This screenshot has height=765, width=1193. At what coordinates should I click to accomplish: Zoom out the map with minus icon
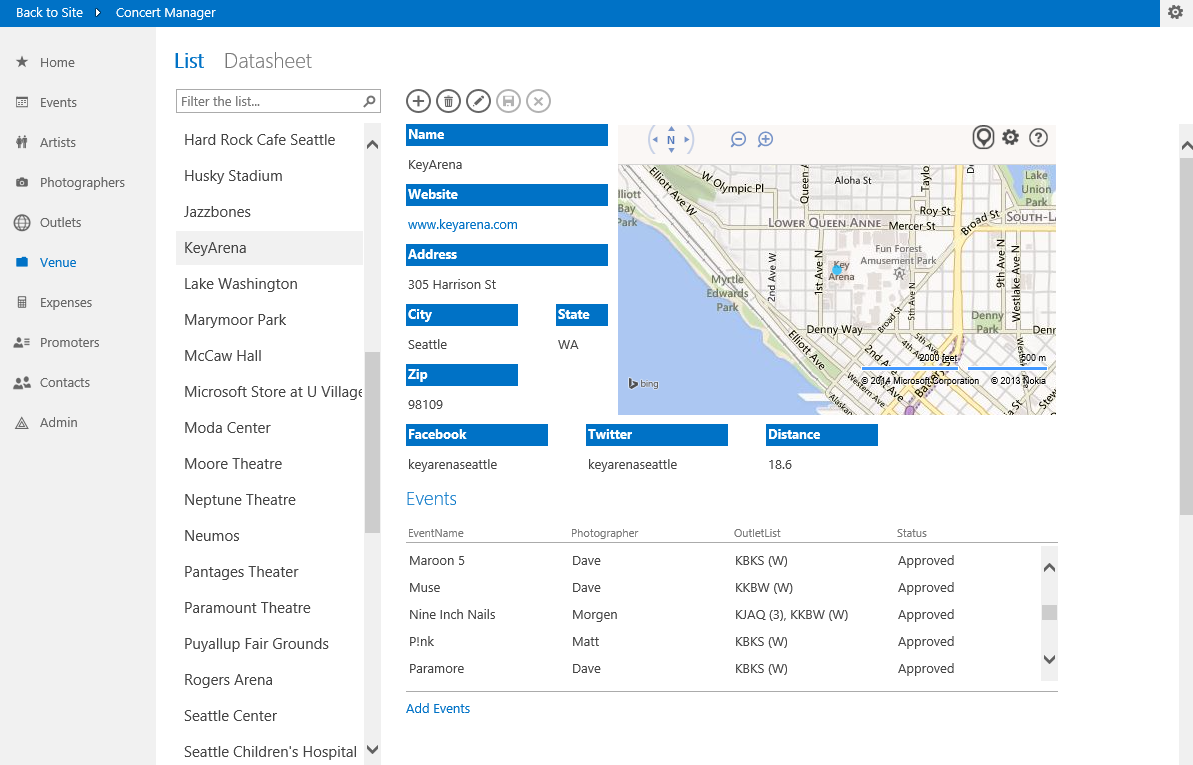738,139
